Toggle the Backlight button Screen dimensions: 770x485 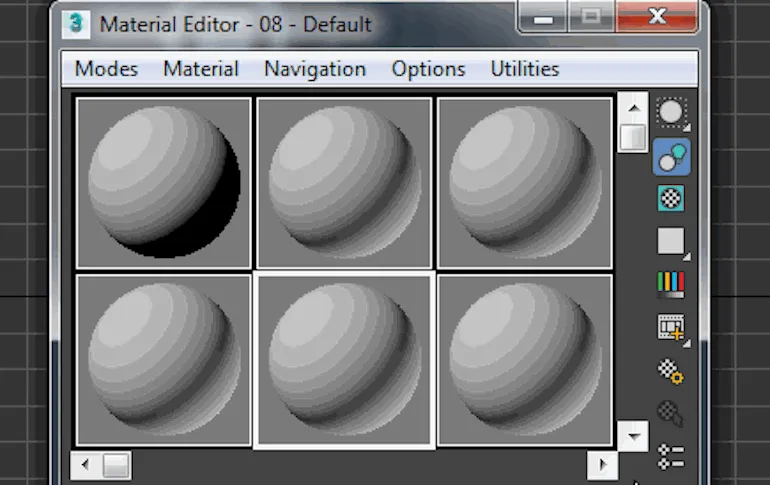pyautogui.click(x=671, y=156)
